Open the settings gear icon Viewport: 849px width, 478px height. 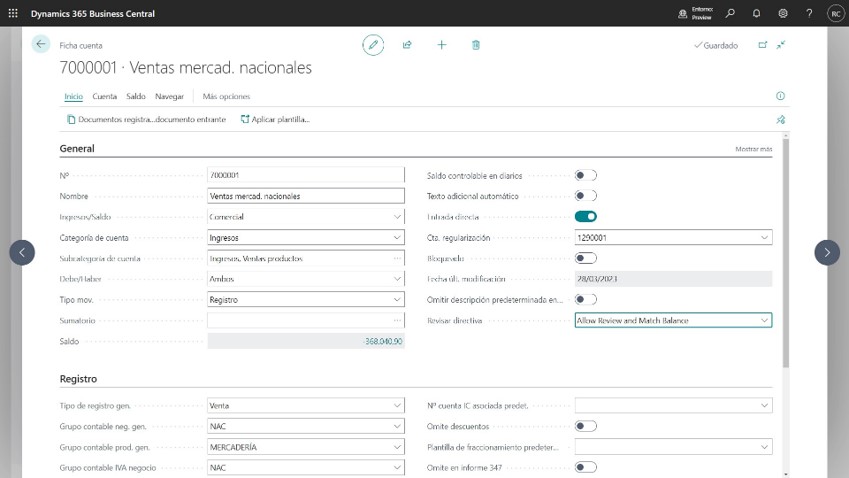[x=783, y=14]
